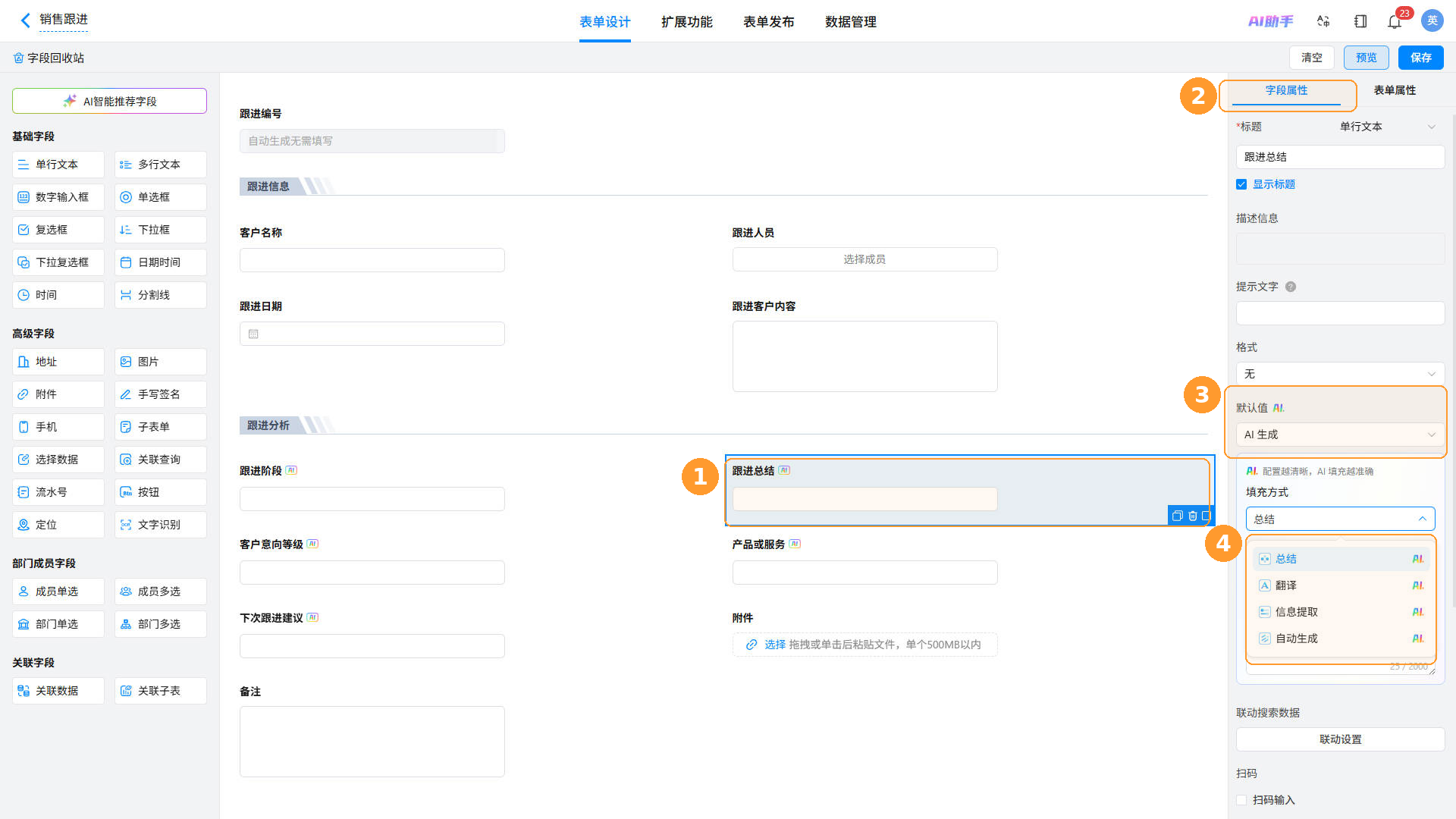The height and width of the screenshot is (819, 1456).
Task: Open the 字段属性 tab
Action: [1286, 90]
